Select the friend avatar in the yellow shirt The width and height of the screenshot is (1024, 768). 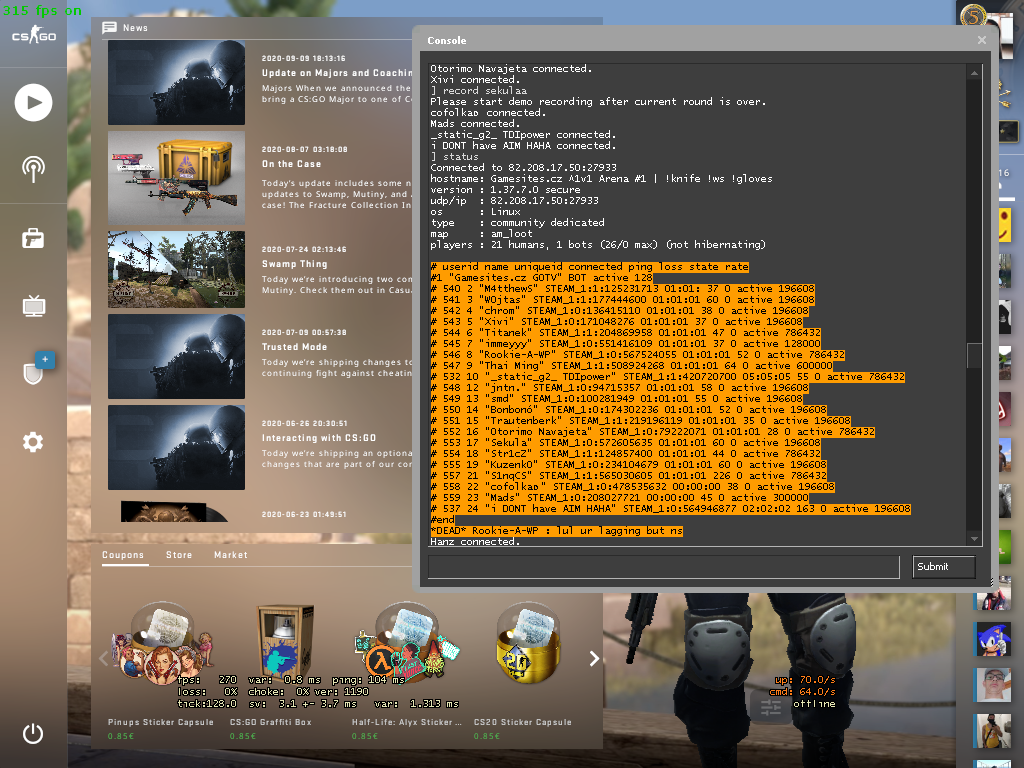pos(992,730)
